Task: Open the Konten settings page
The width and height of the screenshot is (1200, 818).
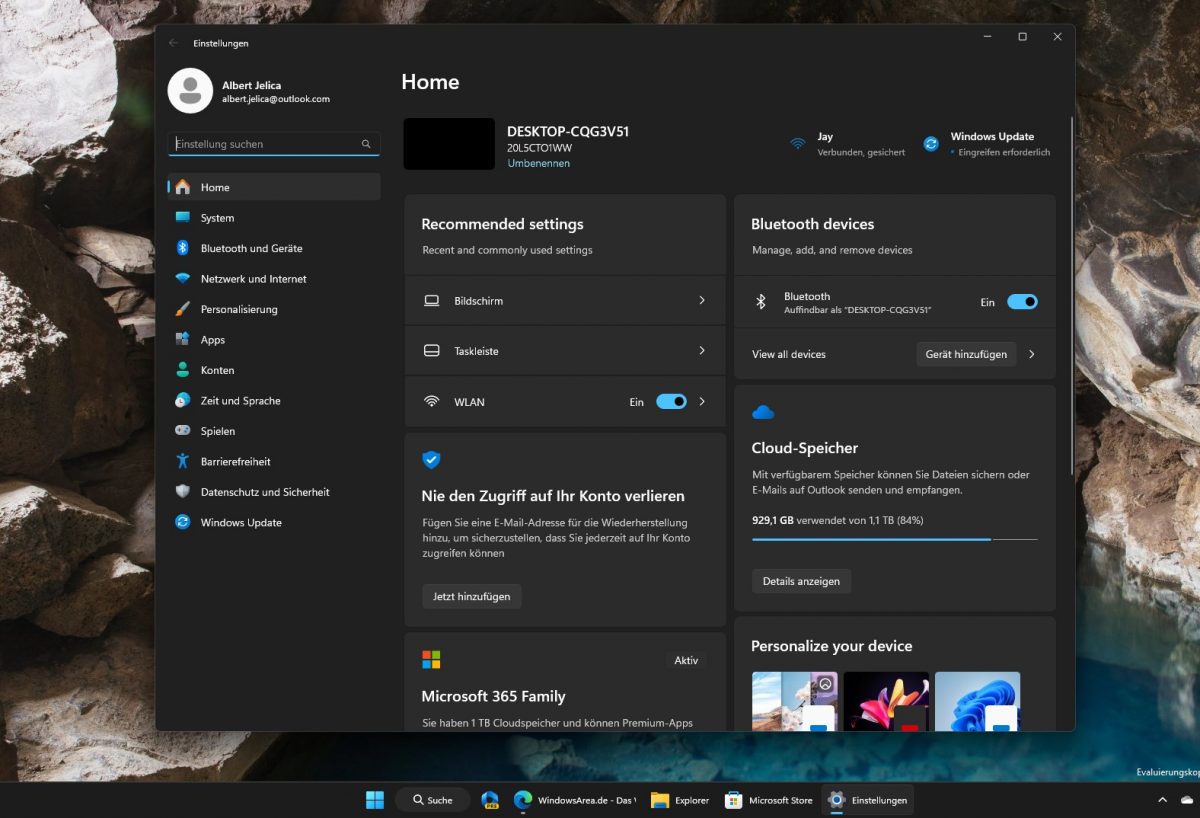Action: (216, 370)
